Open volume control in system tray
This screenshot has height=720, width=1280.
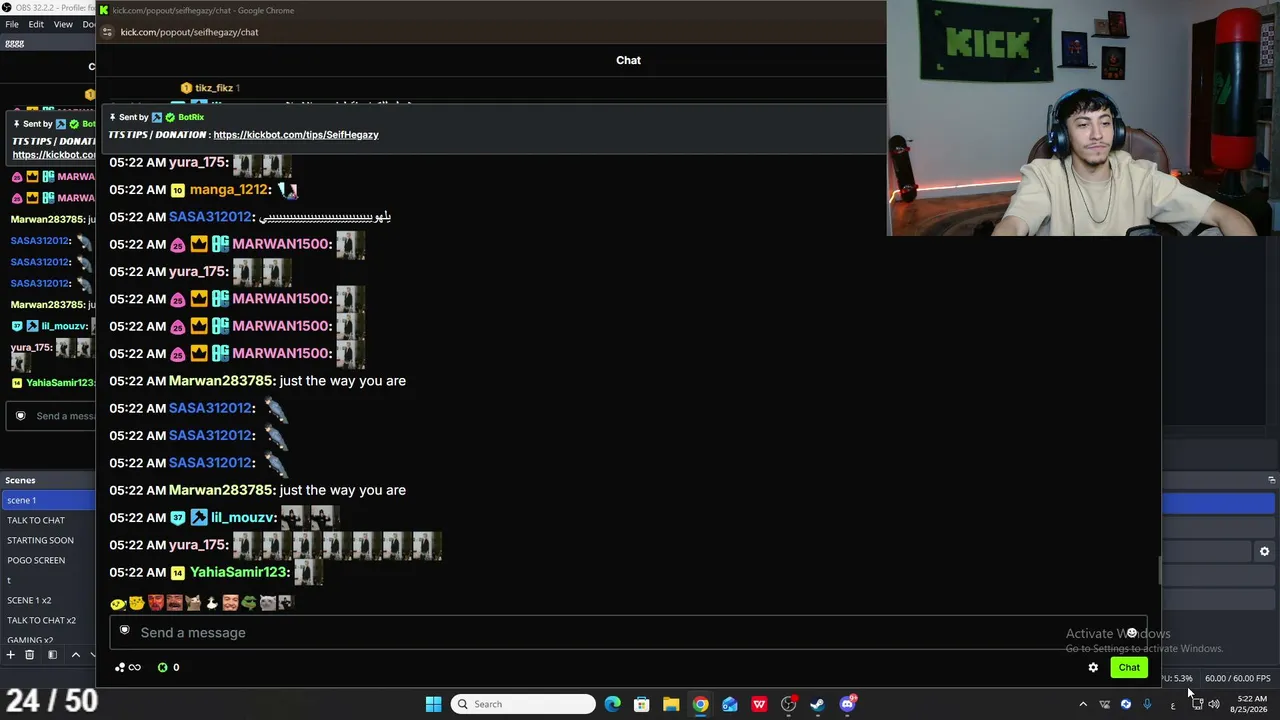(1214, 704)
